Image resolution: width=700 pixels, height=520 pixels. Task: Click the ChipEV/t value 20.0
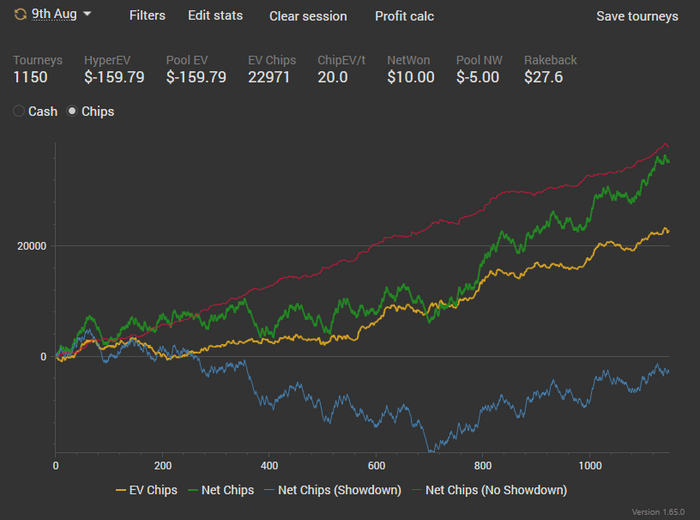pos(333,77)
